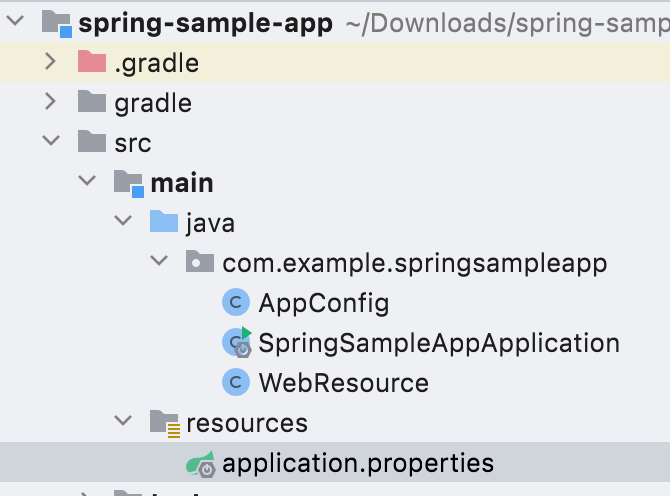Viewport: 670px width, 496px height.
Task: Collapse the src directory
Action: pyautogui.click(x=51, y=143)
